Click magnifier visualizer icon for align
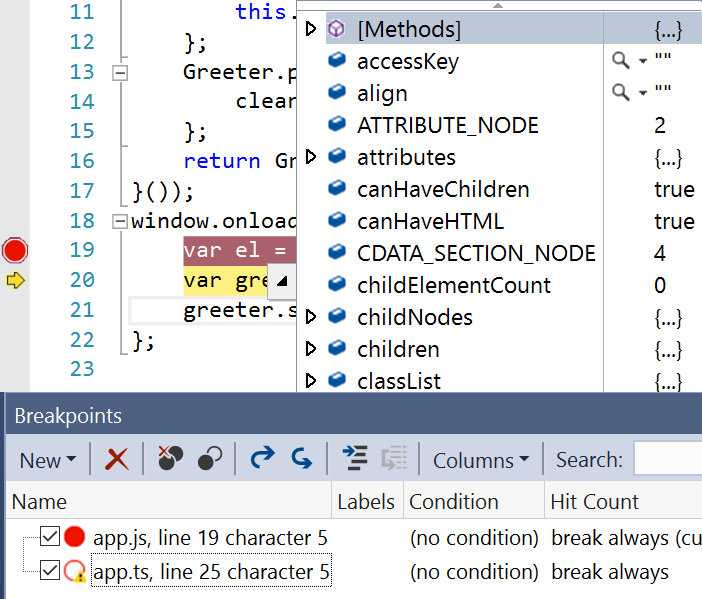This screenshot has height=599, width=702. [x=621, y=92]
